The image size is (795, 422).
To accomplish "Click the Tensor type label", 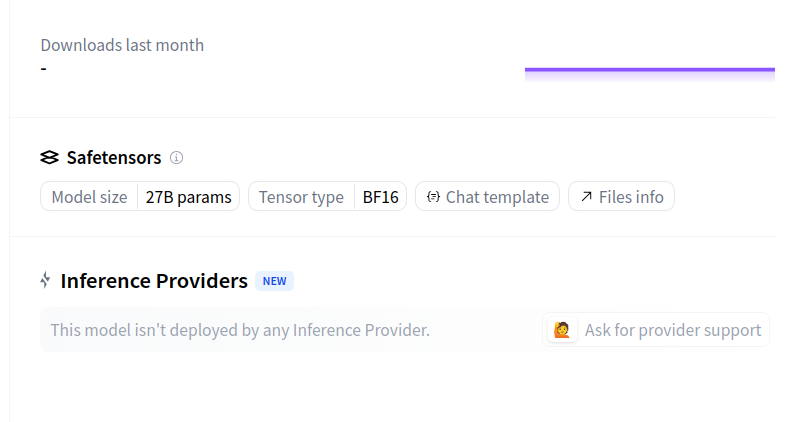I will coord(301,197).
